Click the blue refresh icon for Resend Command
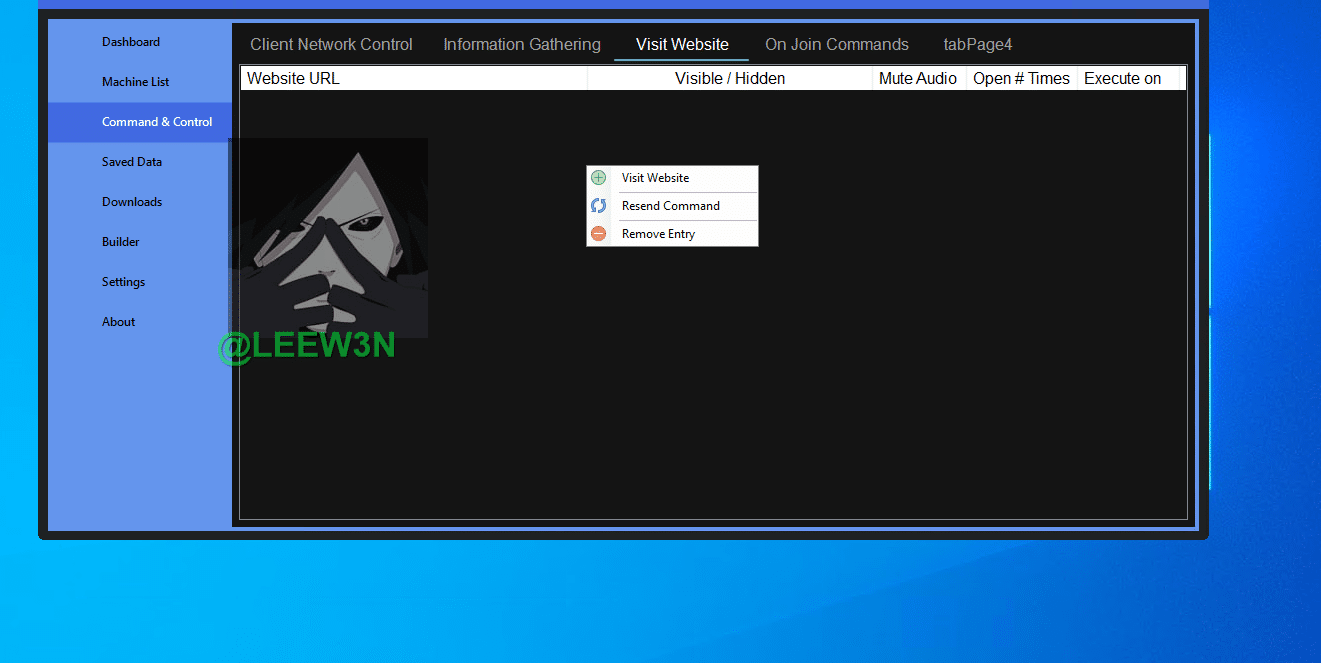Image resolution: width=1321 pixels, height=663 pixels. 598,206
